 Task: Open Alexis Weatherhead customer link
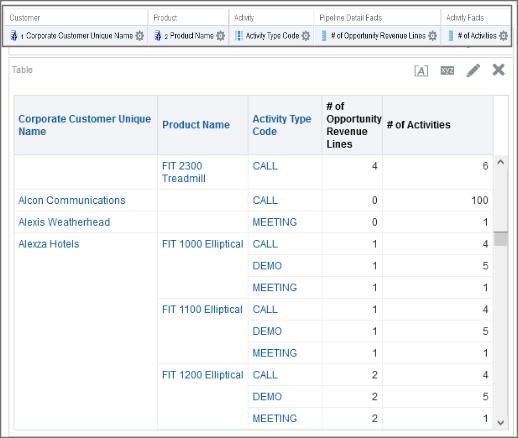[x=64, y=222]
